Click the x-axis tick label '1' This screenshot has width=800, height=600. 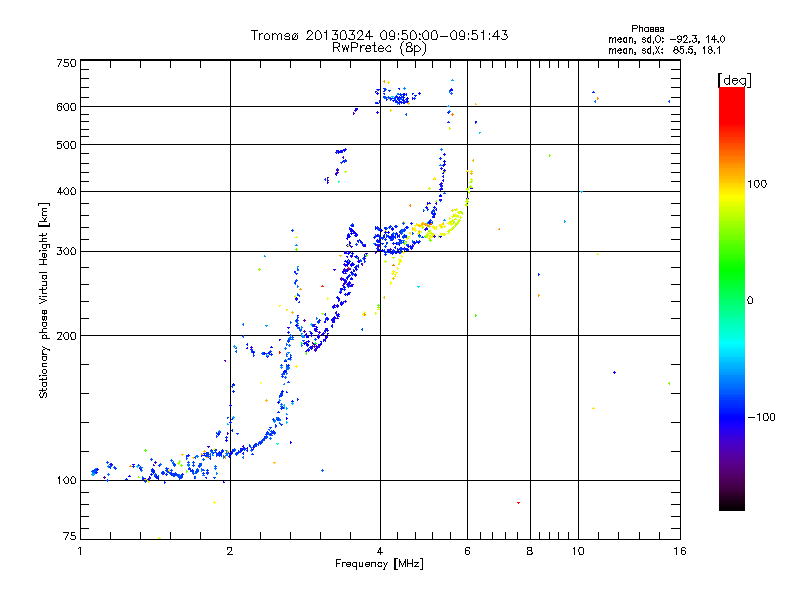coord(80,552)
